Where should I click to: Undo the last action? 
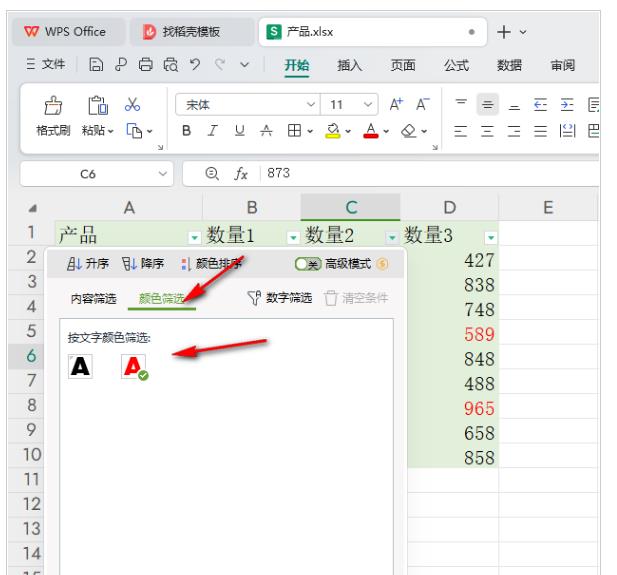coord(195,64)
